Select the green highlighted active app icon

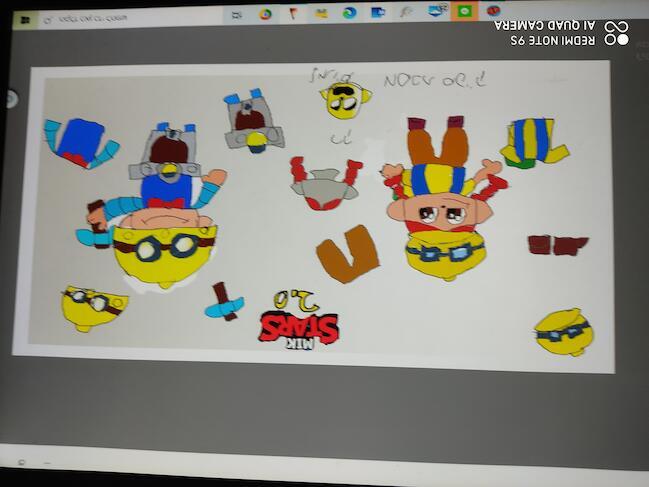465,10
